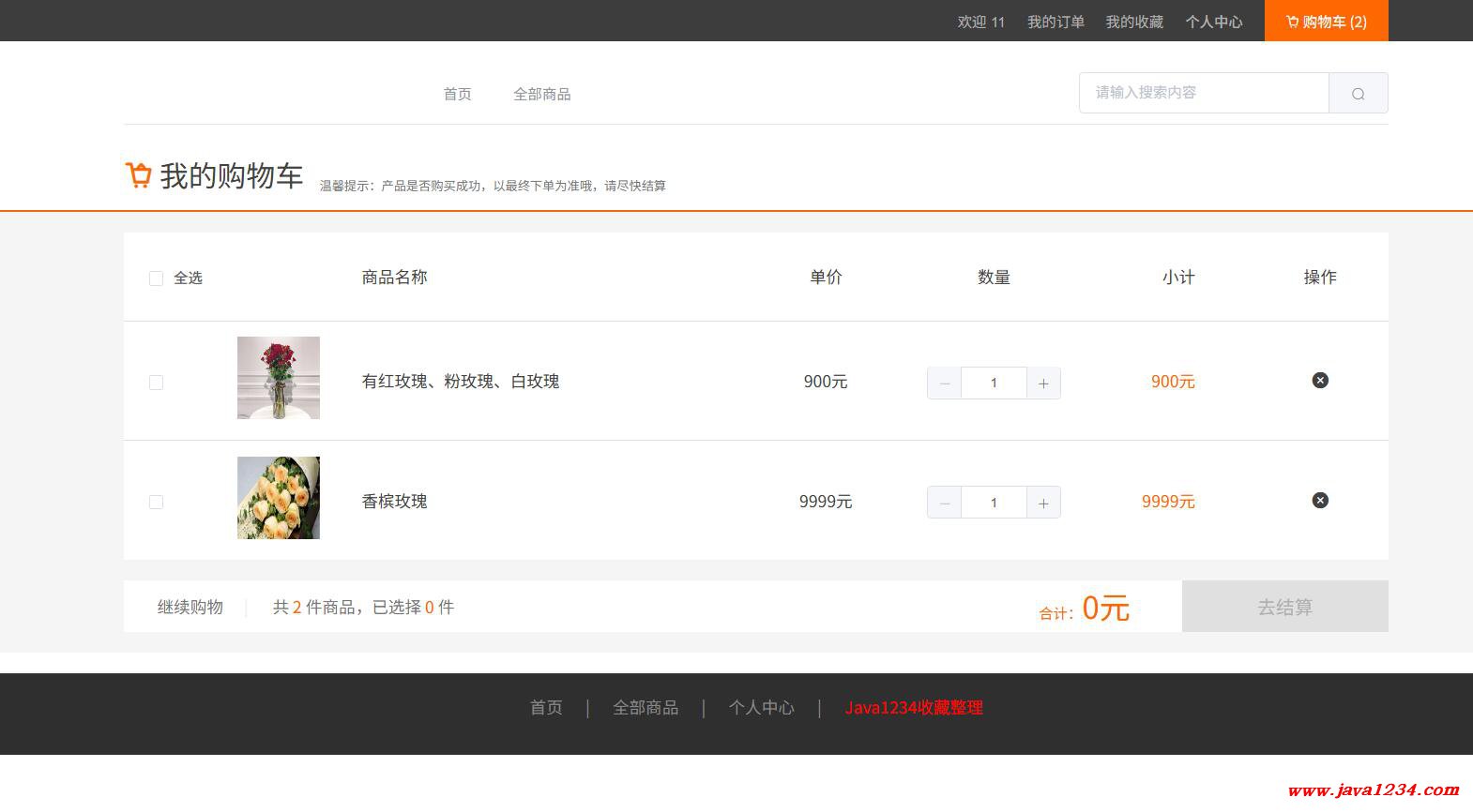The height and width of the screenshot is (812, 1473).
Task: Delete 香槟玫瑰 using its remove icon
Action: [1319, 500]
